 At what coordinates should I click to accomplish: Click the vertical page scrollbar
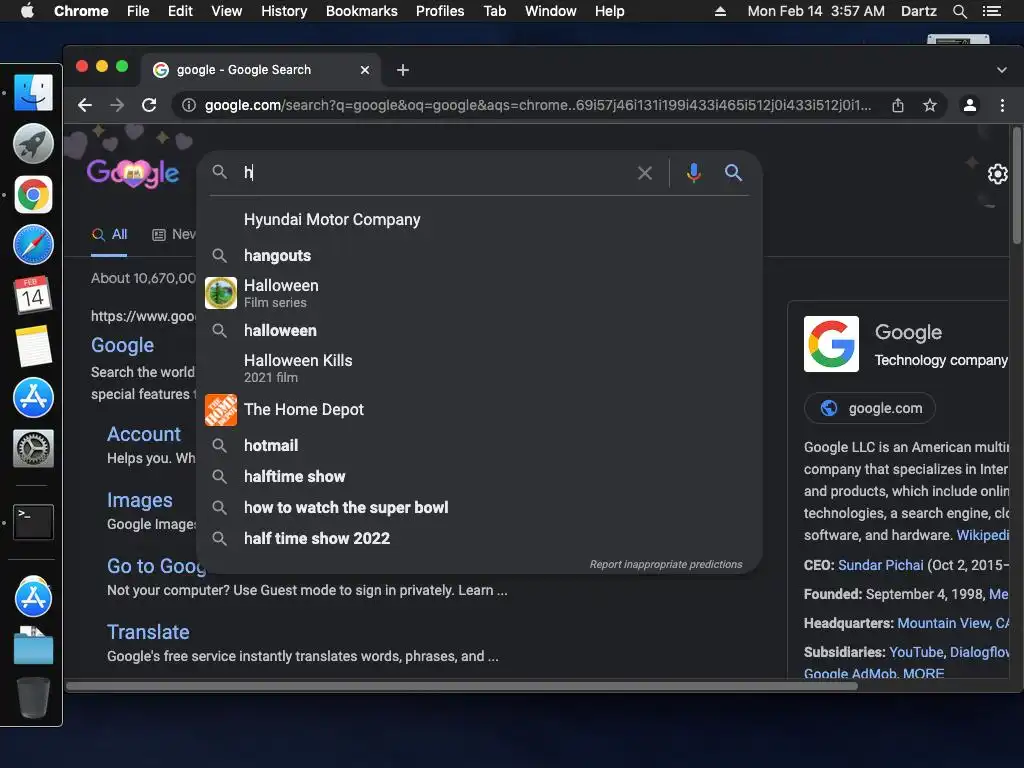click(1016, 186)
